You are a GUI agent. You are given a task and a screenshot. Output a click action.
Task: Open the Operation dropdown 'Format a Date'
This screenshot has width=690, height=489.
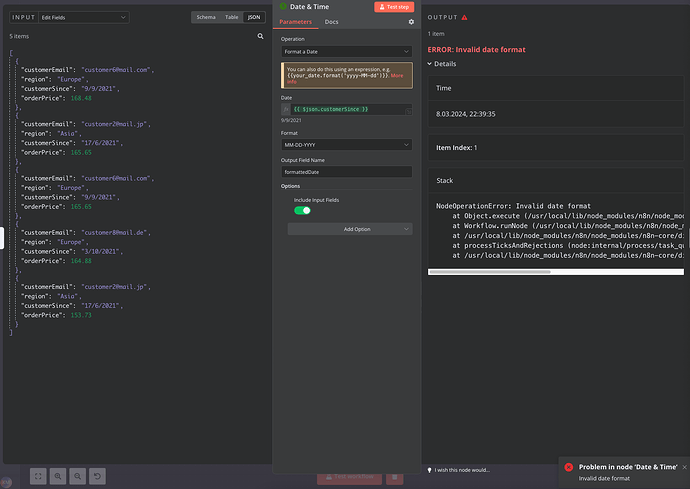346,51
